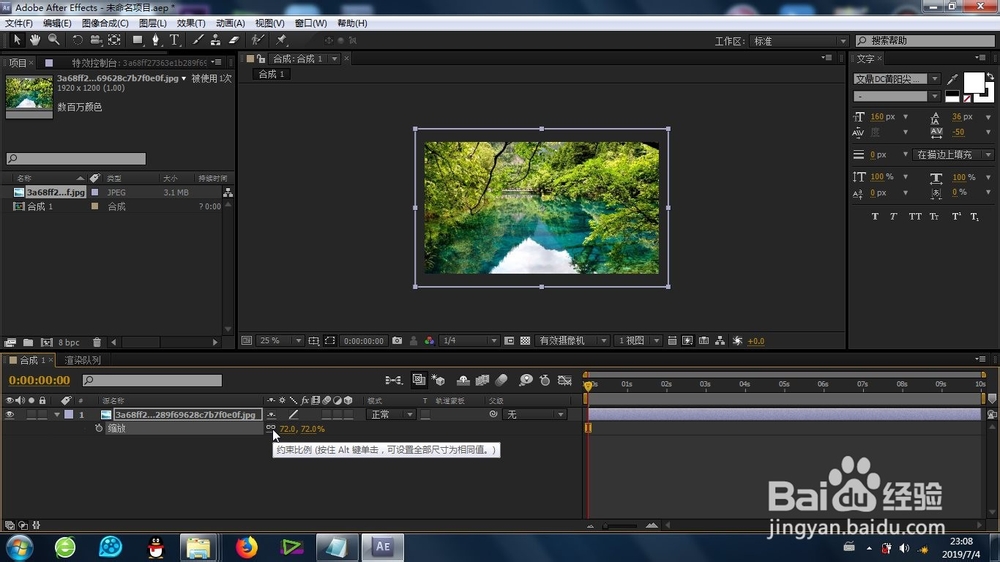This screenshot has width=1000, height=562.
Task: Open composition flowchart icon in viewer
Action: 720,341
